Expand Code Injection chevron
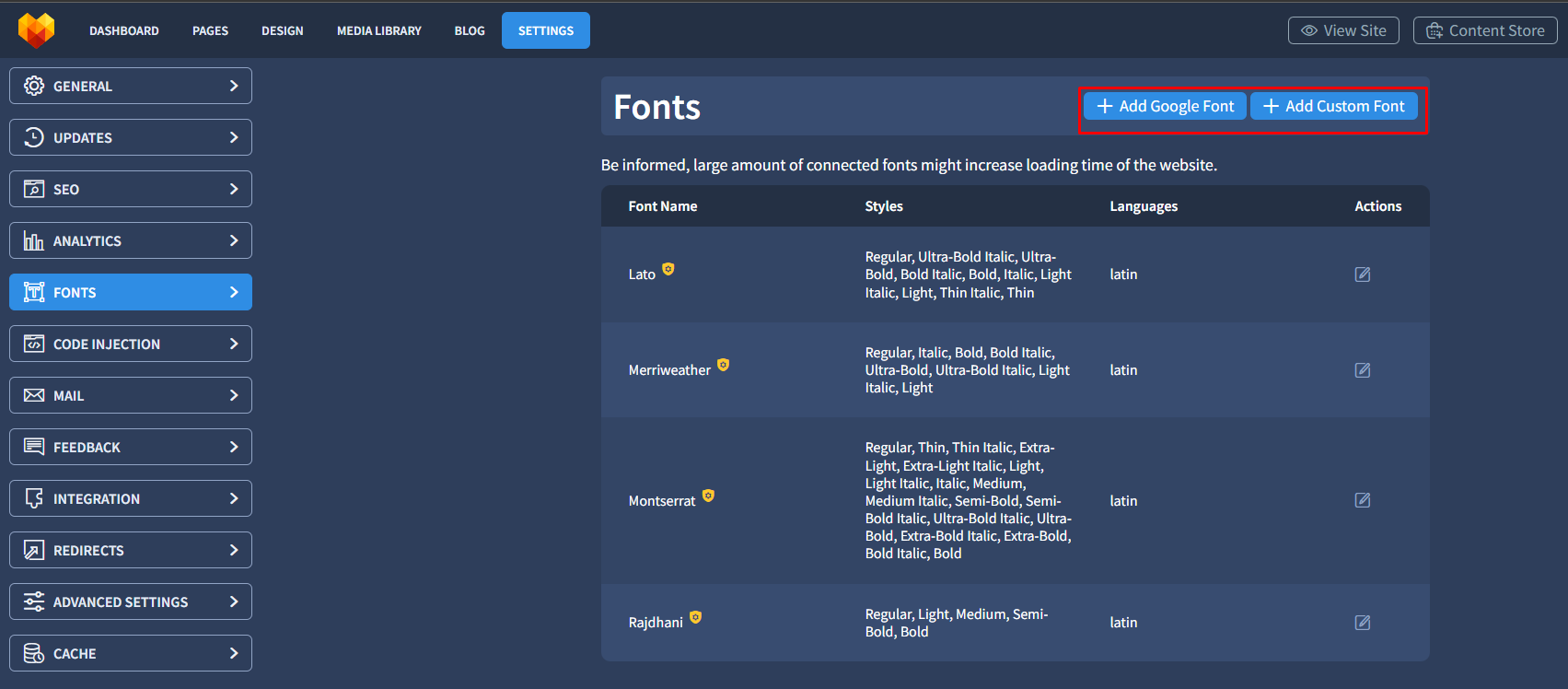Image resolution: width=1568 pixels, height=689 pixels. [x=234, y=344]
